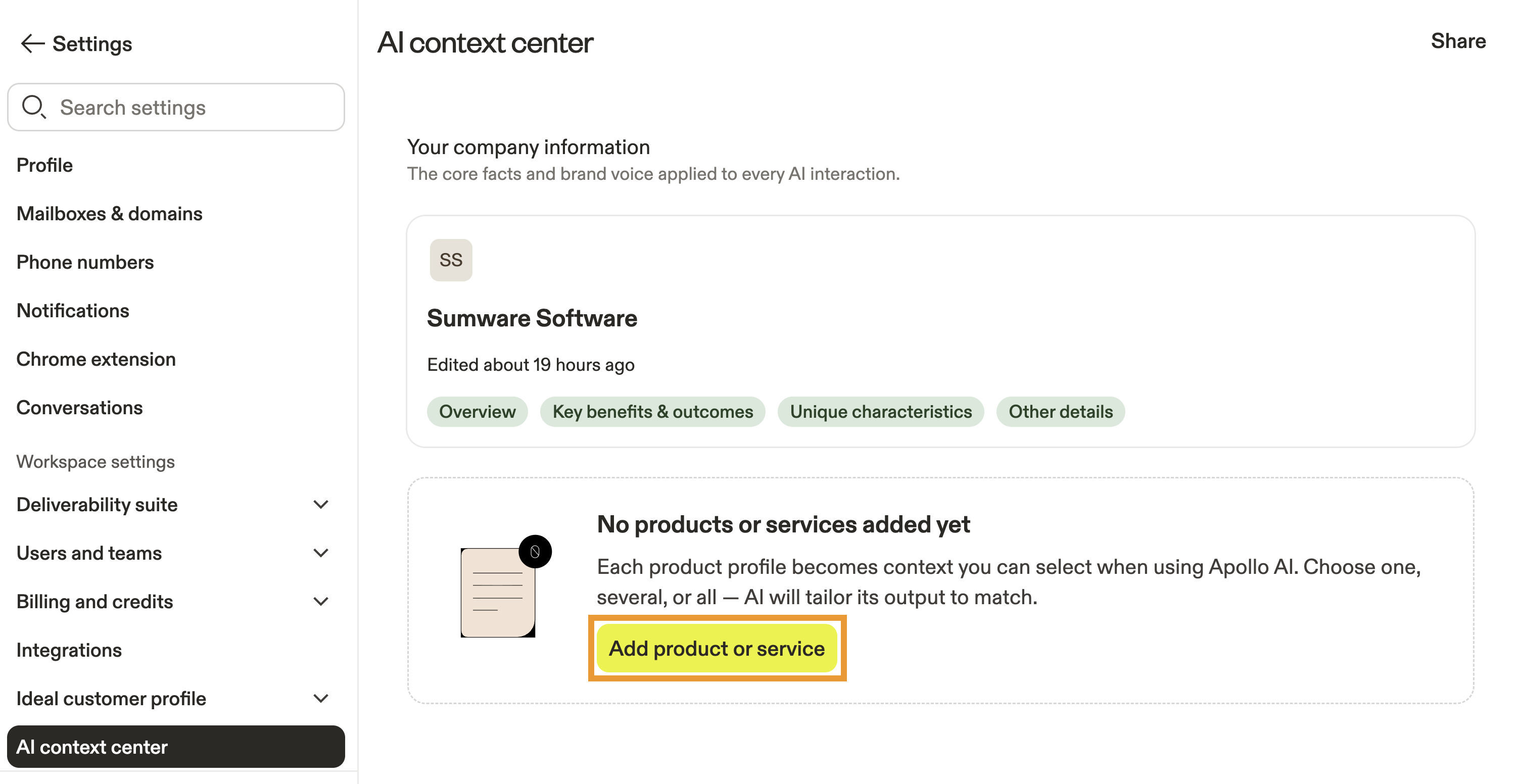Expand the Ideal customer profile section
1520x784 pixels.
pos(320,699)
